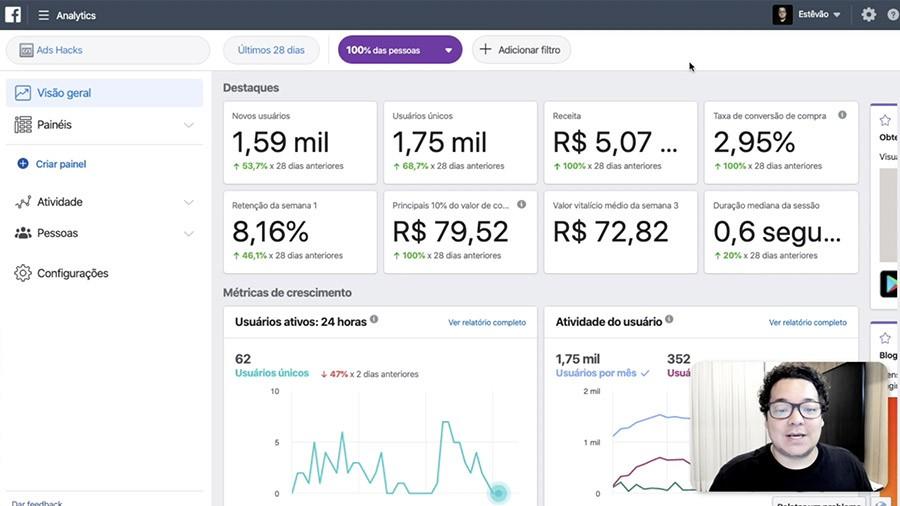900x506 pixels.
Task: Click the Configurações gear icon
Action: pos(23,273)
